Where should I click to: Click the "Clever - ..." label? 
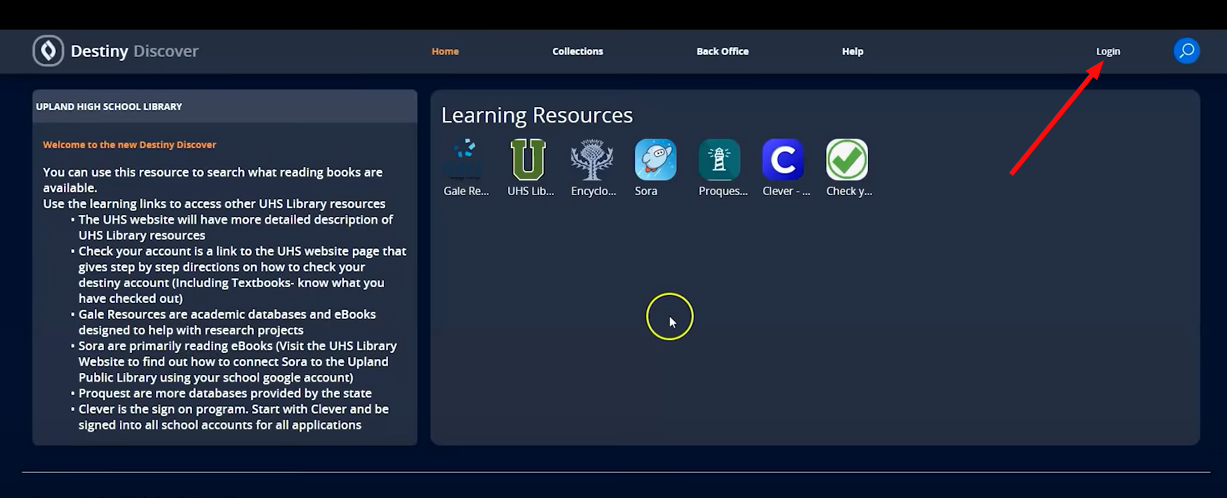pyautogui.click(x=786, y=191)
